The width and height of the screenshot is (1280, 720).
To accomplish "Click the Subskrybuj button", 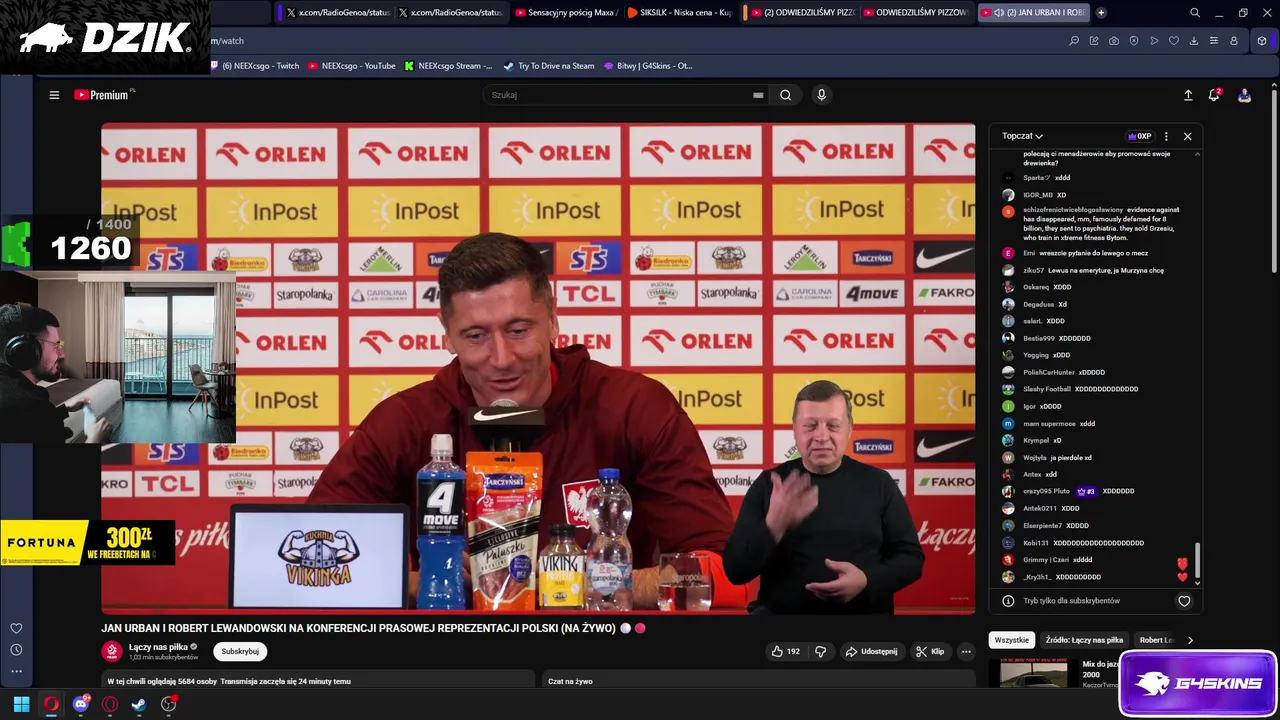I will [240, 651].
